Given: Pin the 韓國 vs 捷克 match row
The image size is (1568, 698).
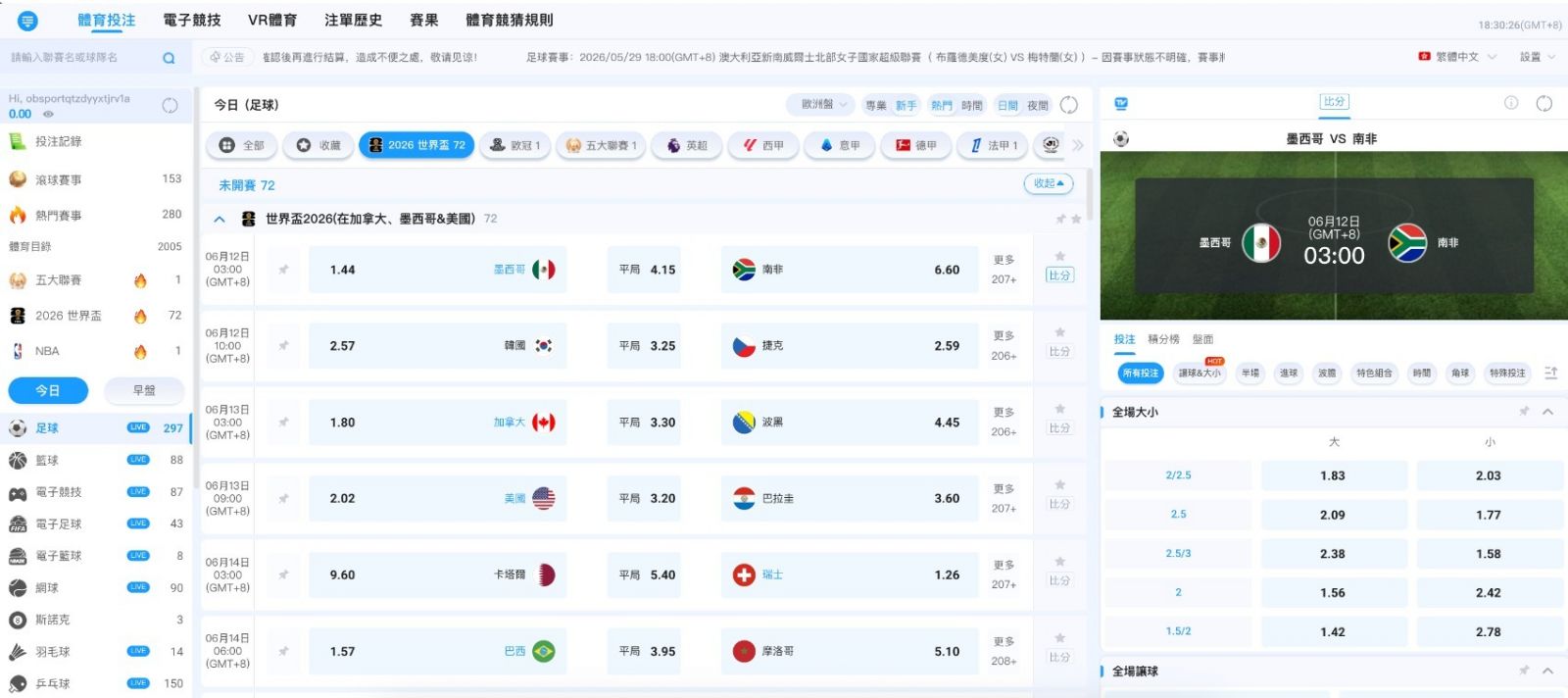Looking at the screenshot, I should pyautogui.click(x=283, y=346).
